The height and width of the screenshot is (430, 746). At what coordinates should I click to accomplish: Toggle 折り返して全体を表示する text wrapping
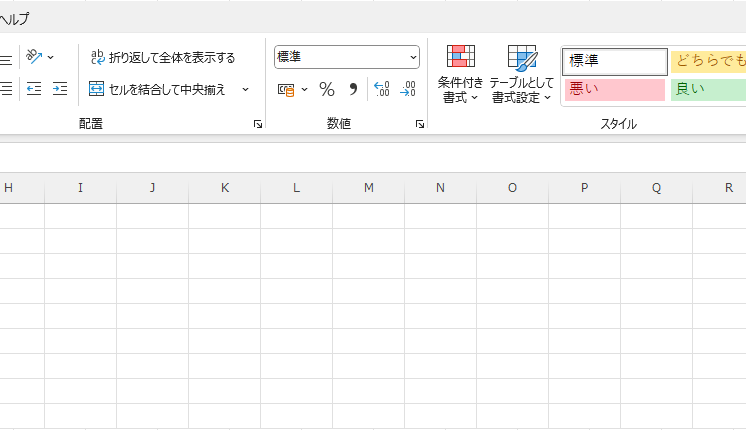[162, 57]
